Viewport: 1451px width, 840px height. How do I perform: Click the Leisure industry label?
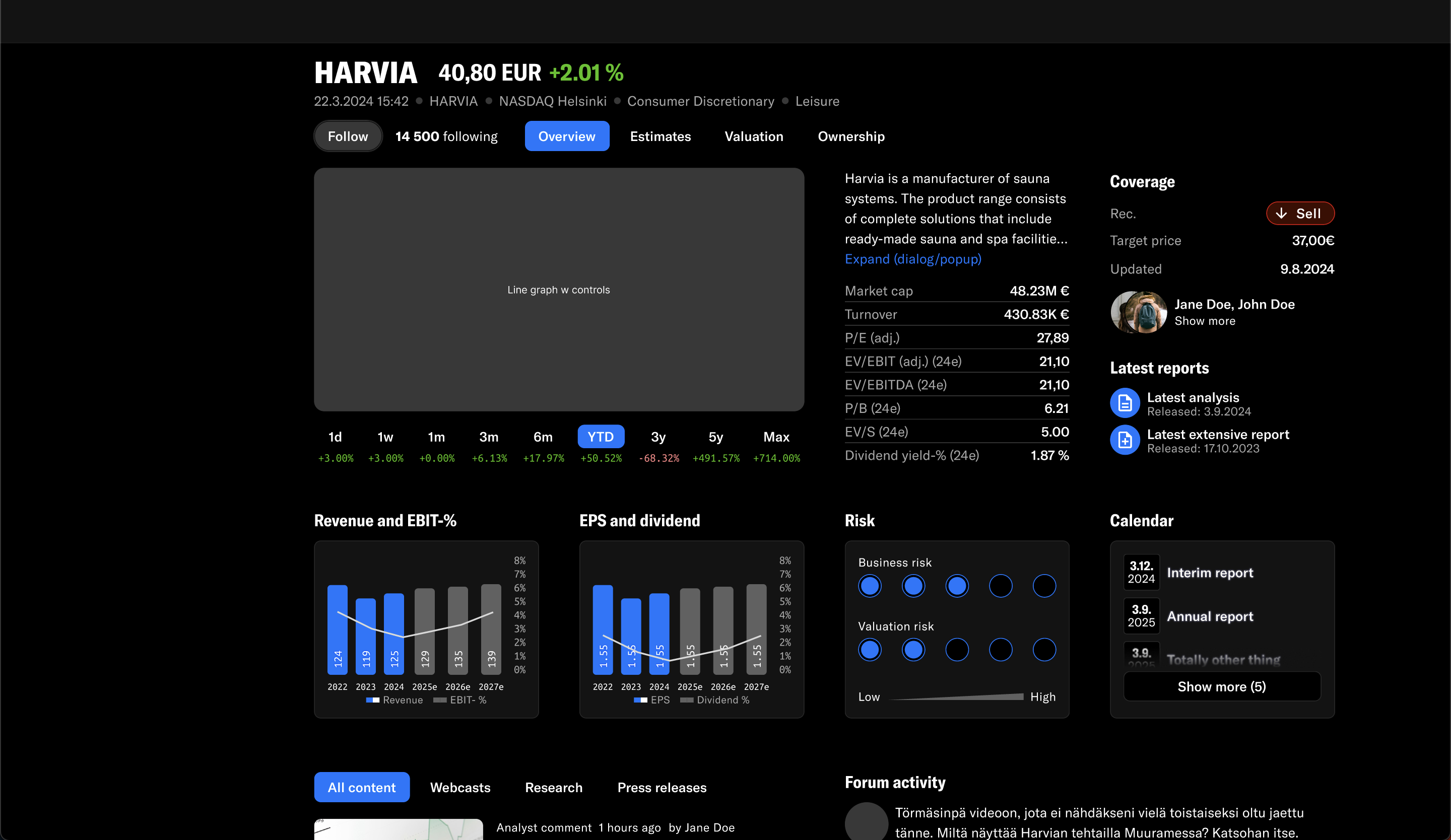[817, 101]
